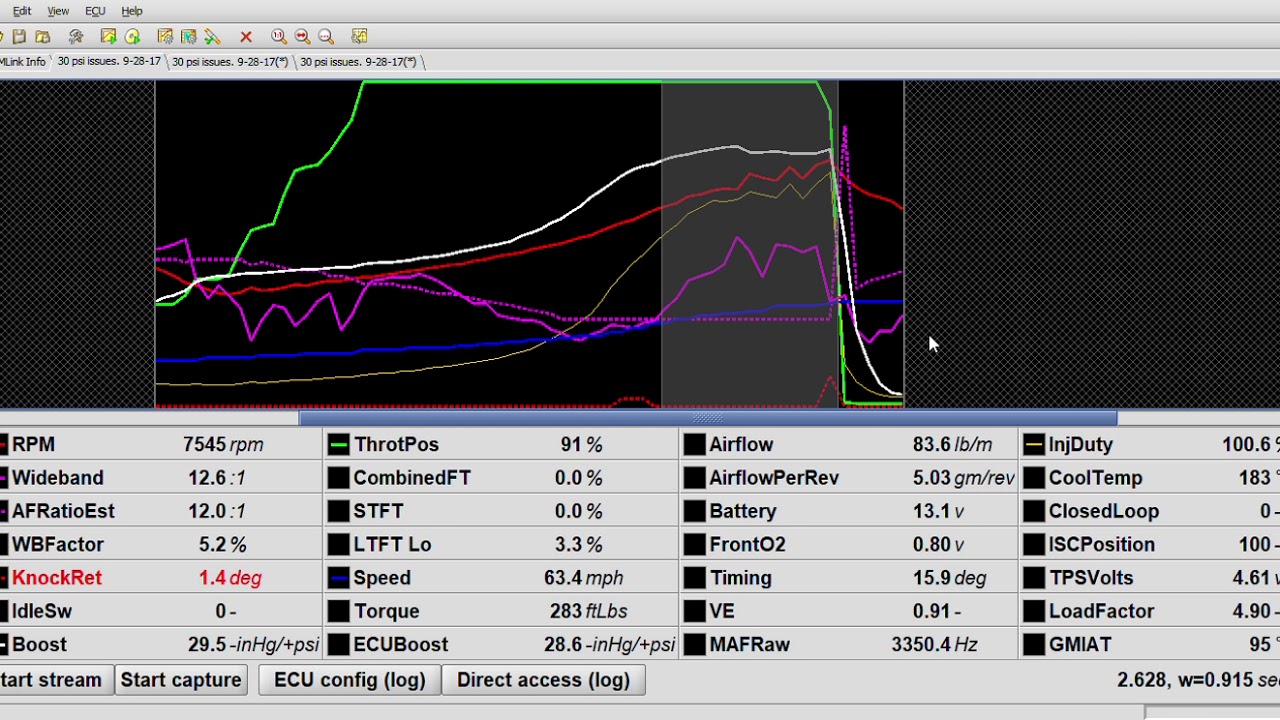
Task: Click the black LoadFactor color swatch
Action: pos(1034,611)
